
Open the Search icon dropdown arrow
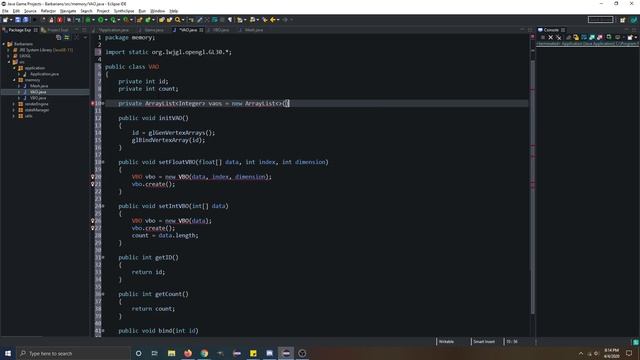[x=183, y=20]
